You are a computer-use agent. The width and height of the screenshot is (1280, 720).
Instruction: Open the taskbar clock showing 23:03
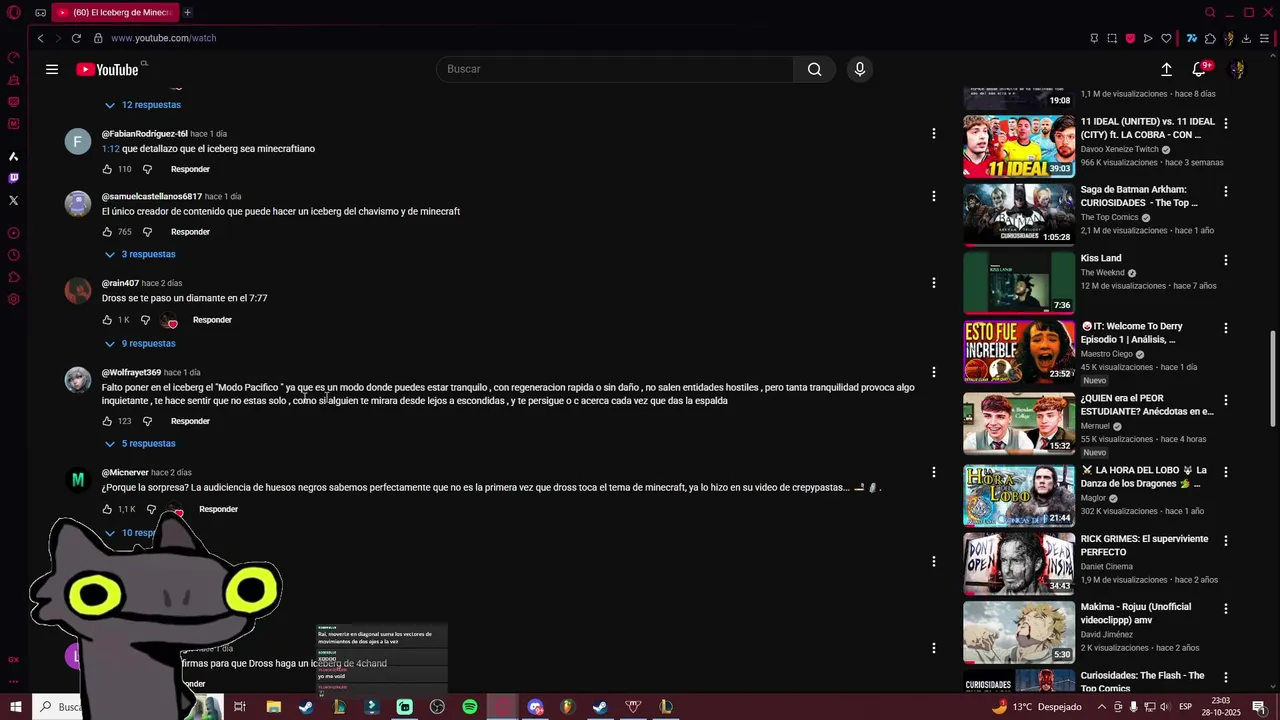[x=1221, y=707]
